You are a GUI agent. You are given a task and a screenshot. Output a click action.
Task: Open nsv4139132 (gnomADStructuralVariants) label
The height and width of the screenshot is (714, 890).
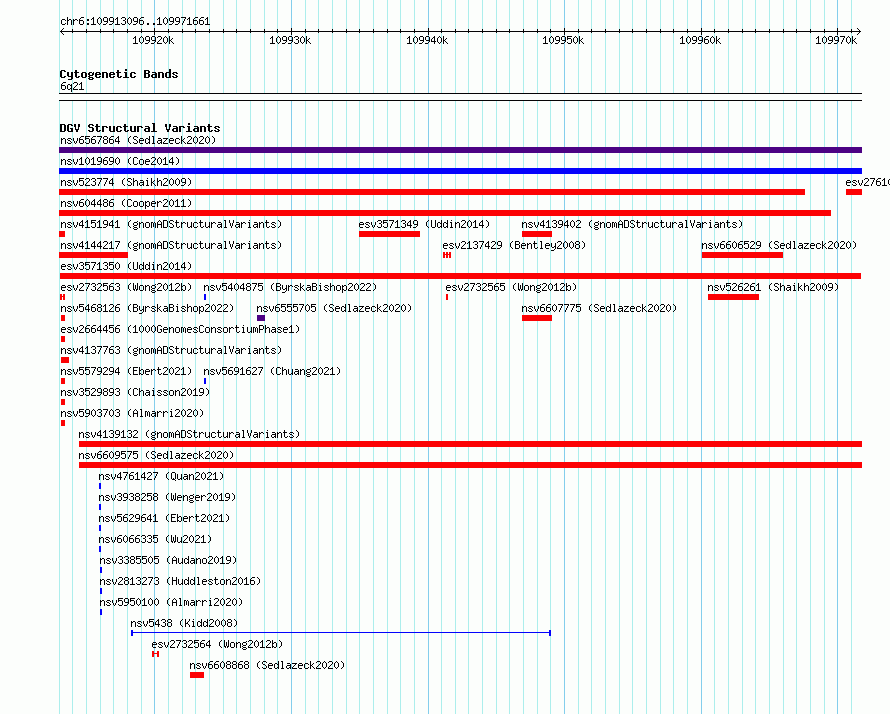pyautogui.click(x=189, y=434)
